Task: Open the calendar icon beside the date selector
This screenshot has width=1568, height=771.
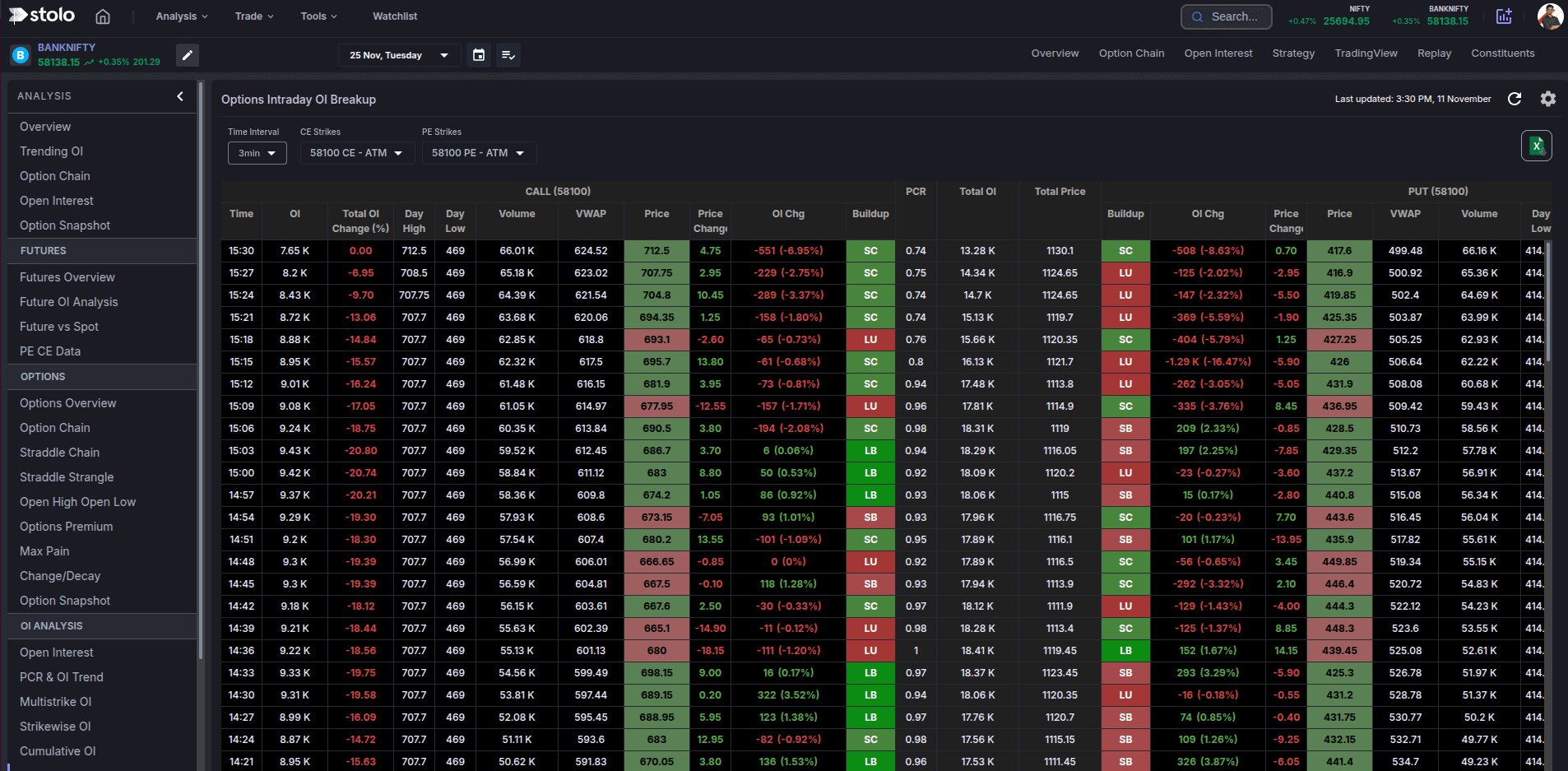Action: (479, 54)
